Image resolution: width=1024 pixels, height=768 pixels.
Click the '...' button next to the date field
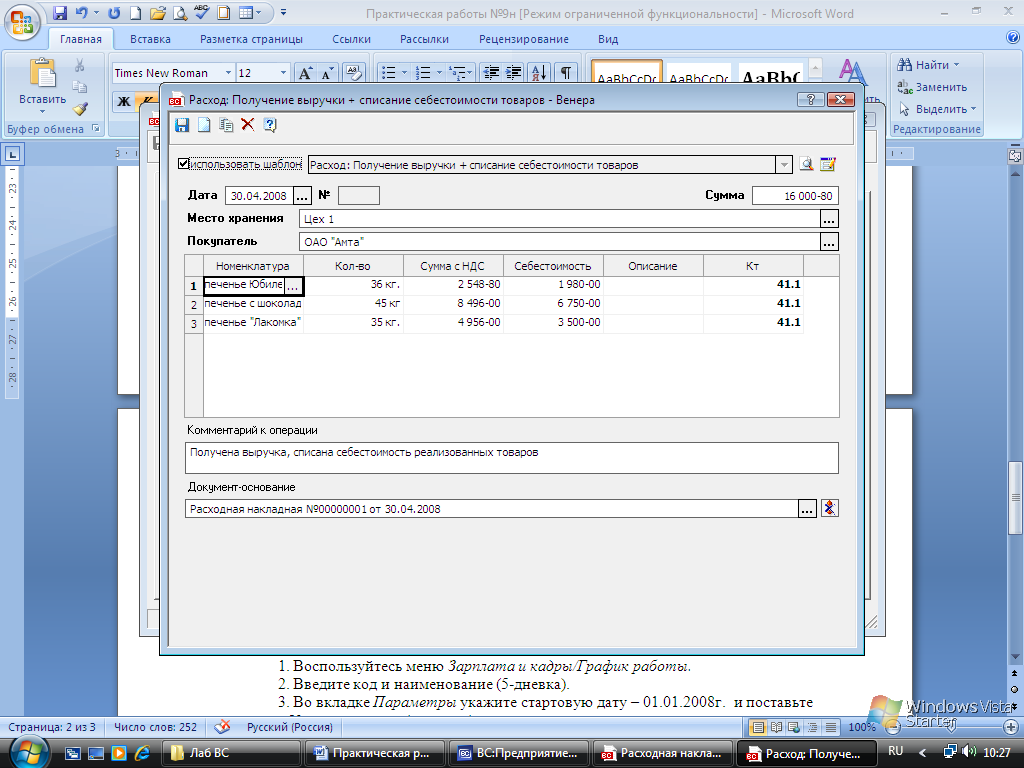pos(302,196)
